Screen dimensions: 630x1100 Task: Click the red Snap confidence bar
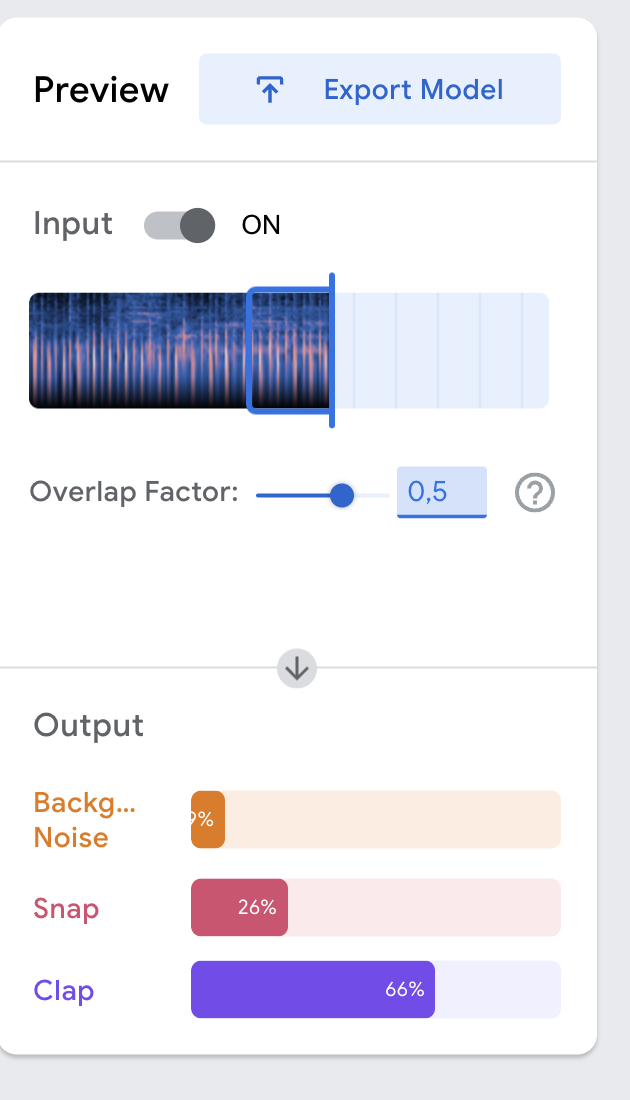pyautogui.click(x=239, y=907)
